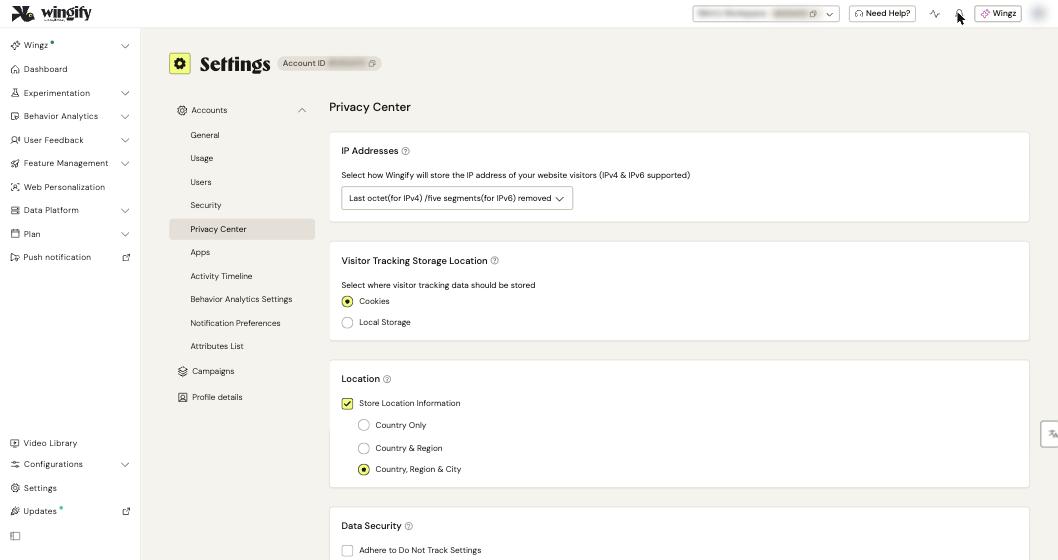Open the IP address storage dropdown
The width and height of the screenshot is (1058, 560).
(457, 198)
